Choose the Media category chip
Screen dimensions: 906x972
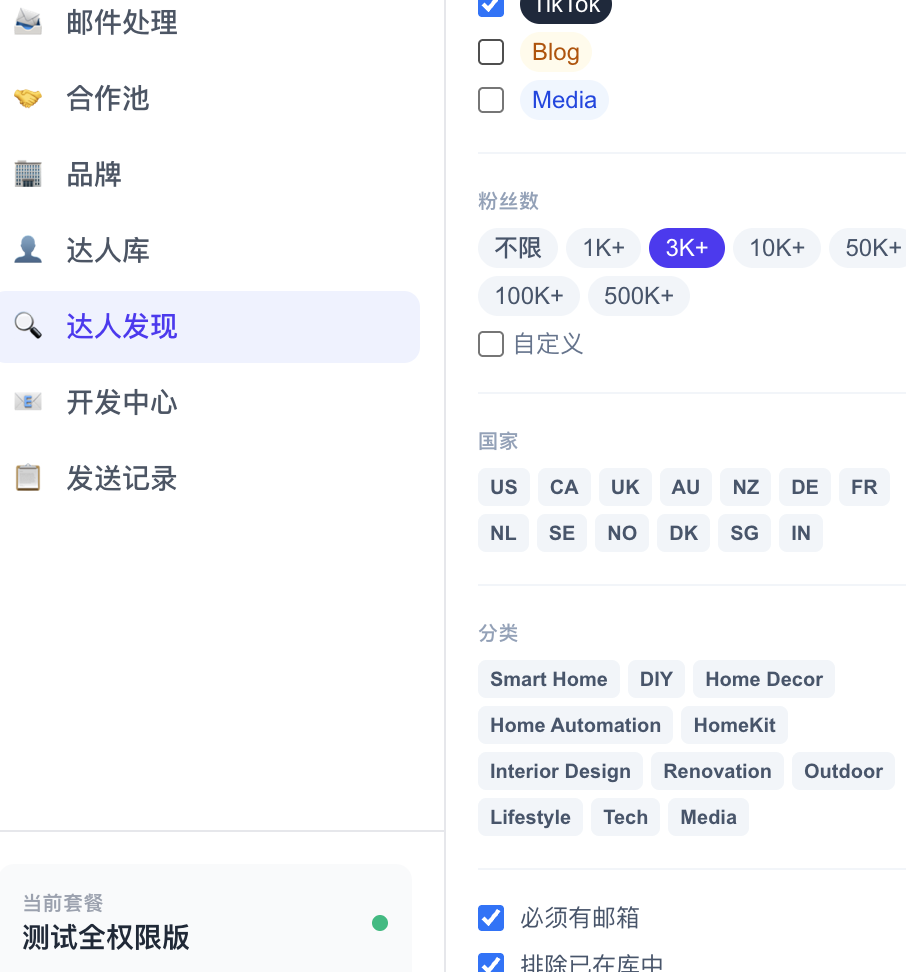click(x=708, y=817)
